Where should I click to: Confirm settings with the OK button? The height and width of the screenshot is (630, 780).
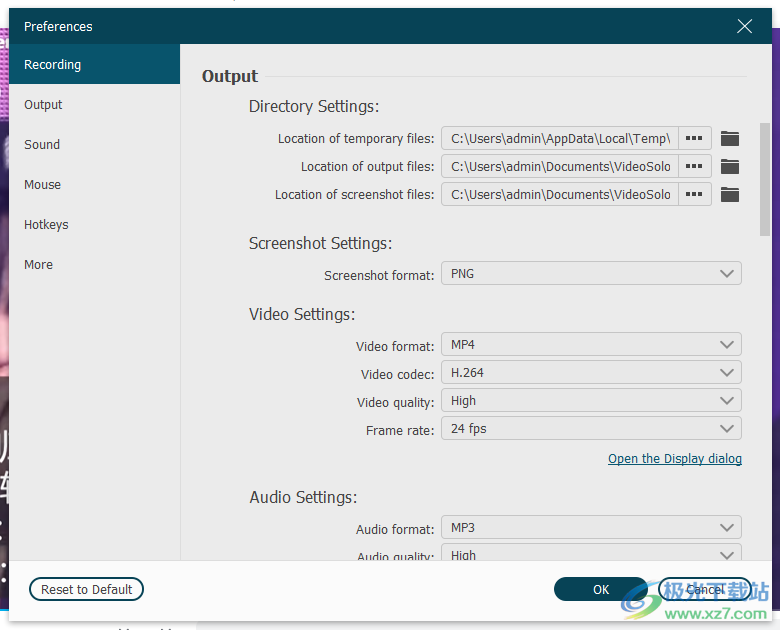601,589
